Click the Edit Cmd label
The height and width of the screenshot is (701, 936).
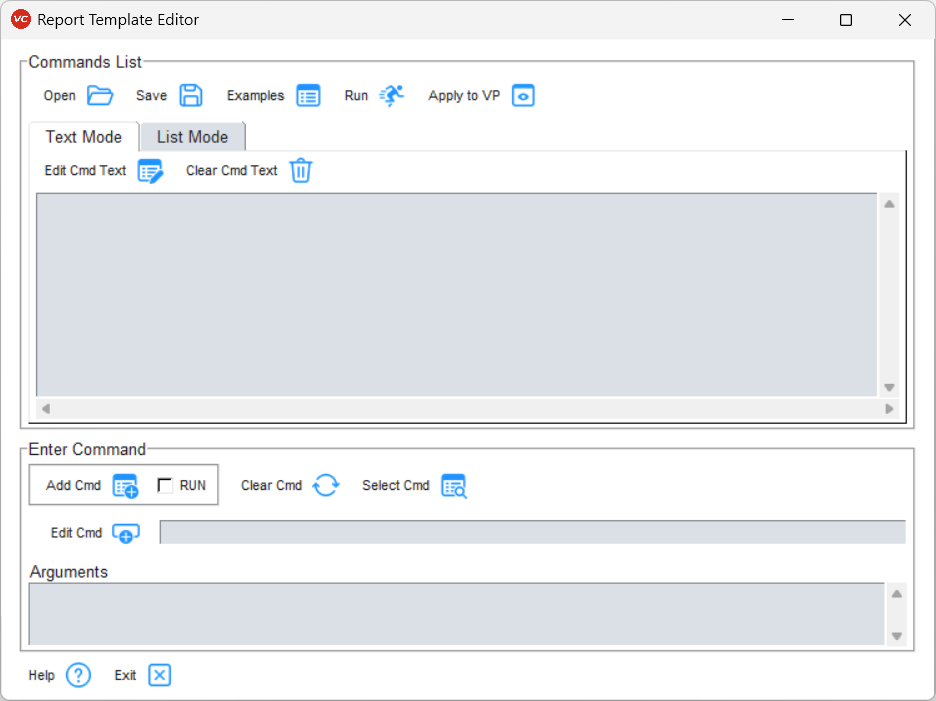pos(76,533)
